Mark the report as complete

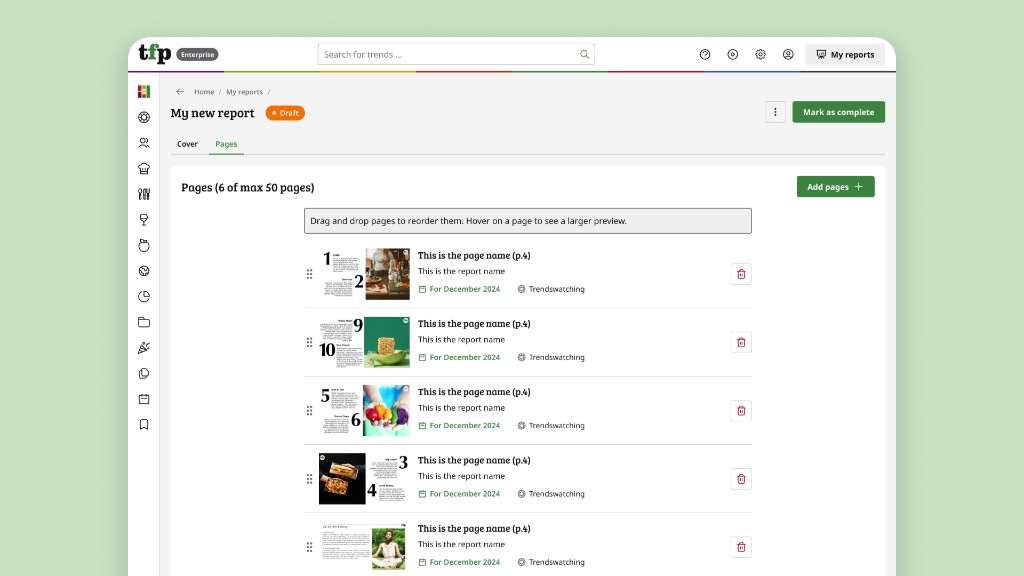[839, 112]
